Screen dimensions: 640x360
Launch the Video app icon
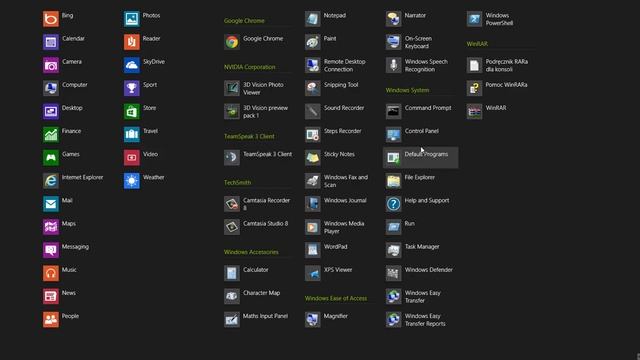pos(132,158)
